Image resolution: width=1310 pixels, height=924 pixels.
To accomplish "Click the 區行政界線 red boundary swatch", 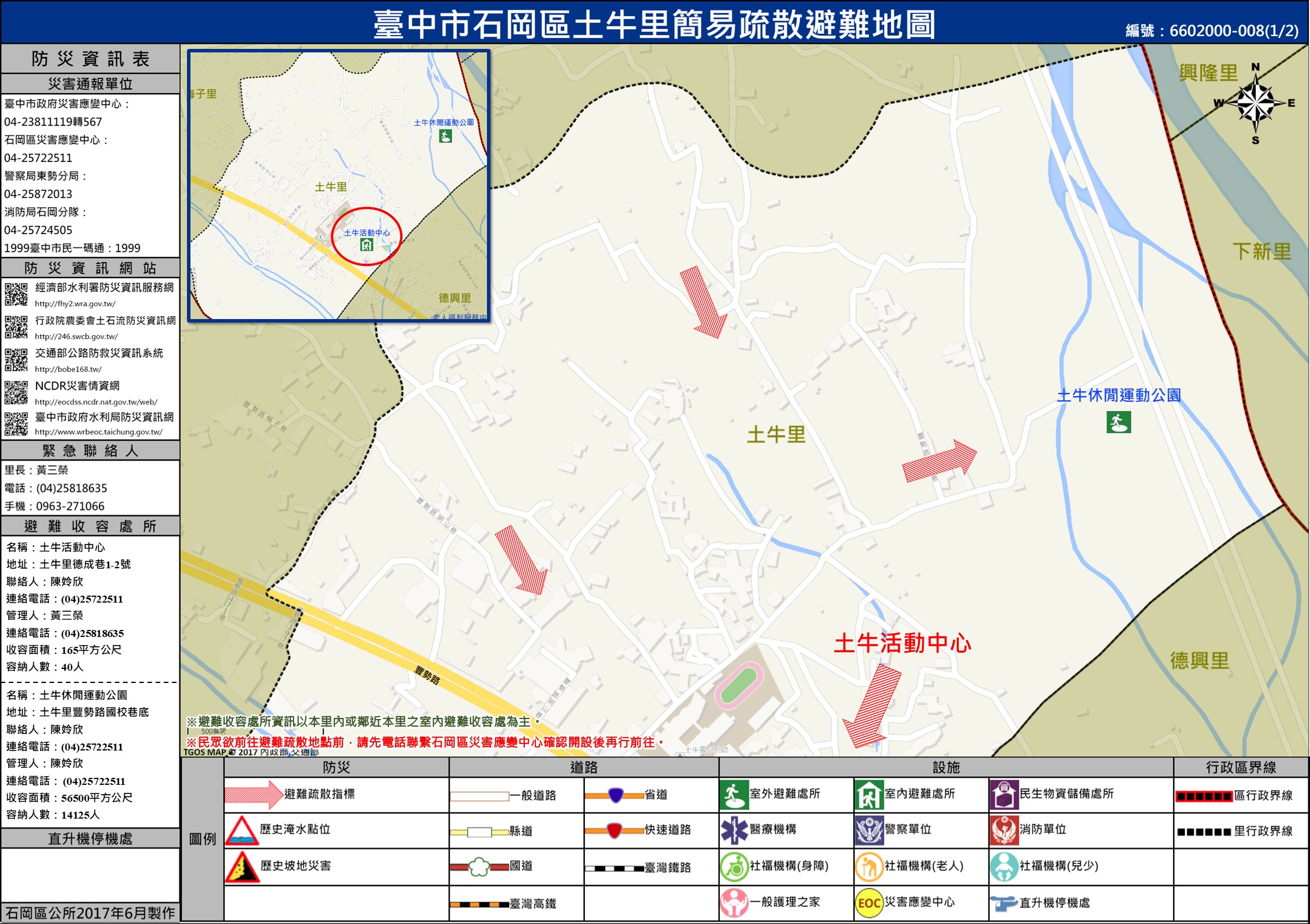I will [x=1204, y=796].
